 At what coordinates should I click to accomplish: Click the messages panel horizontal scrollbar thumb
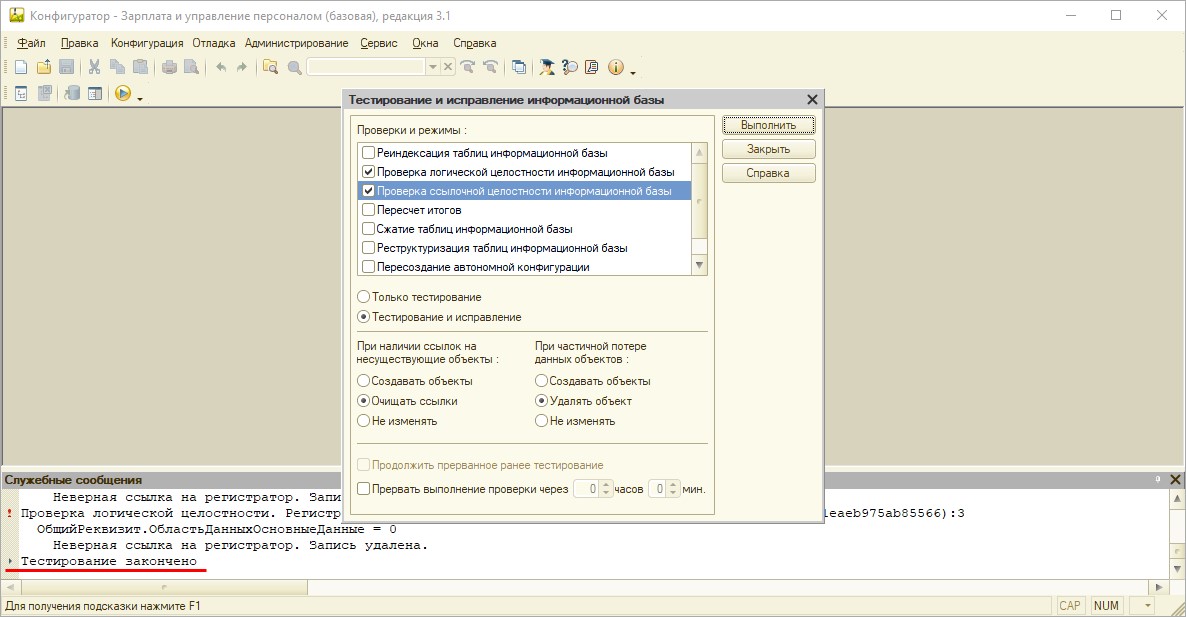(164, 587)
